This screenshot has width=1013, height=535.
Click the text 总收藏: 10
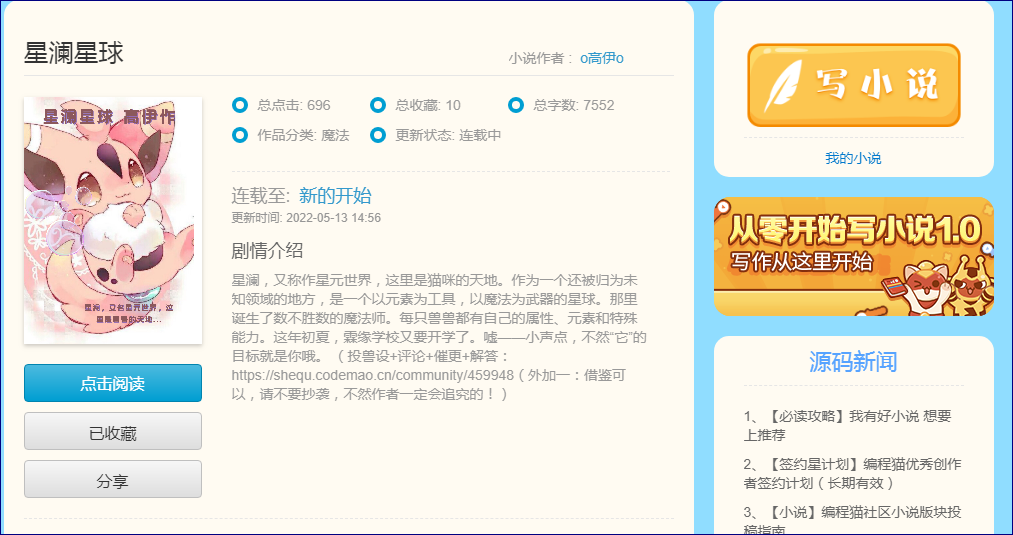point(428,105)
